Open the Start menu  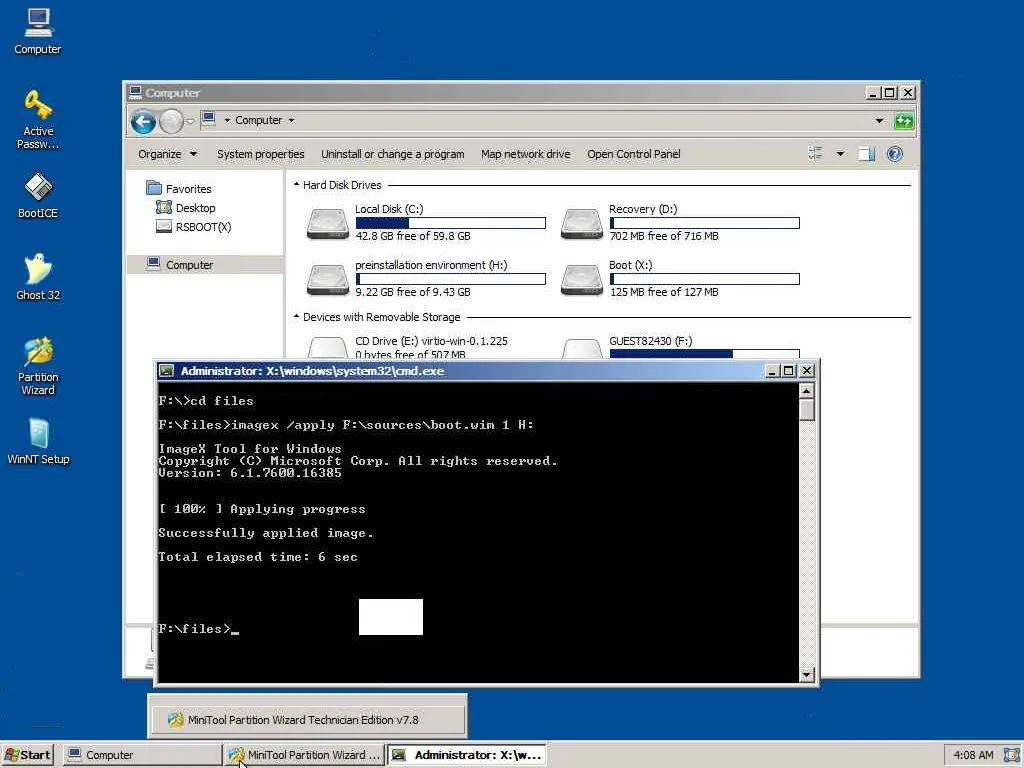click(x=27, y=755)
